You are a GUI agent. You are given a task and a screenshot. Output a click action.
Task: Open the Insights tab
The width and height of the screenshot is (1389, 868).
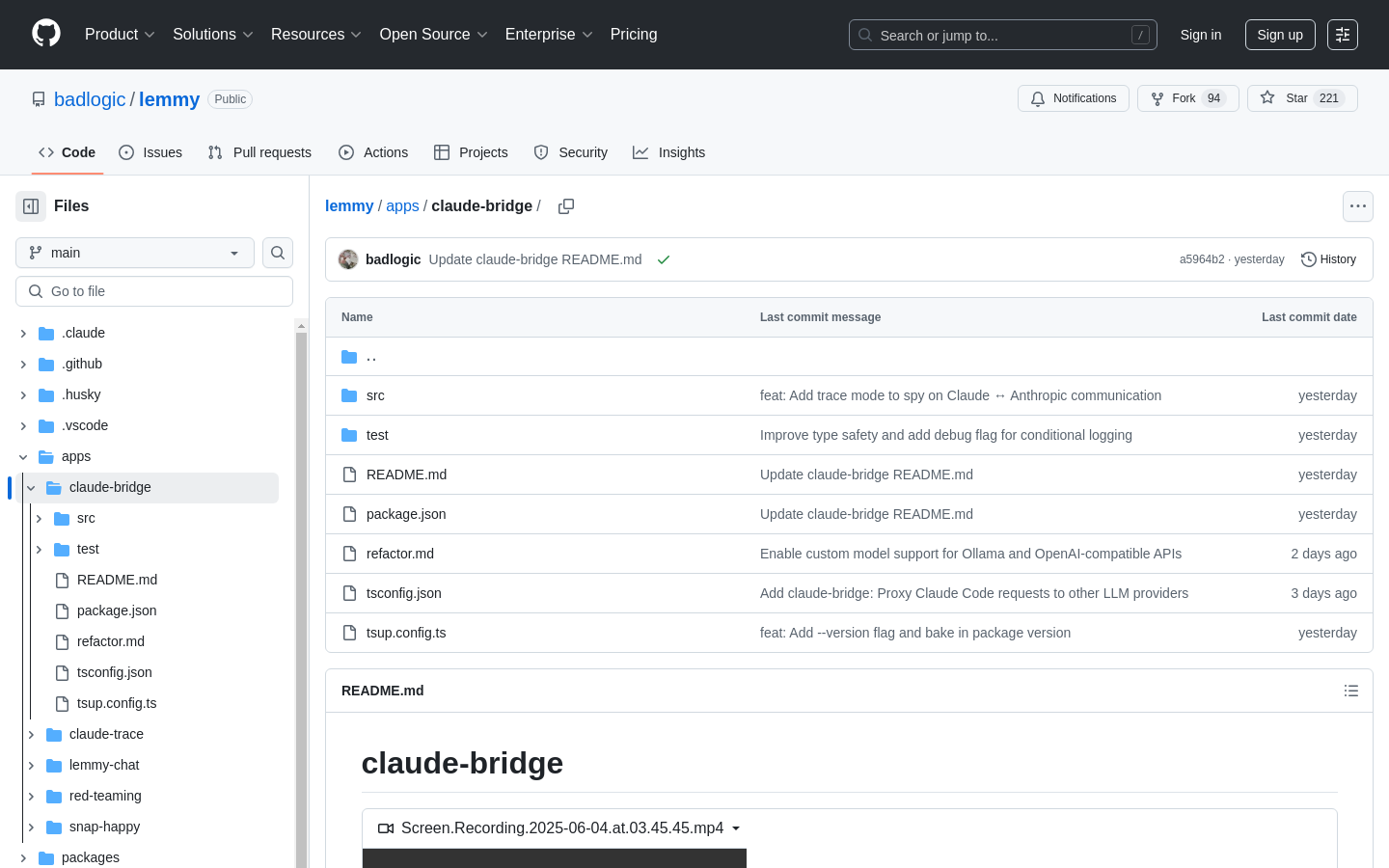(x=669, y=152)
